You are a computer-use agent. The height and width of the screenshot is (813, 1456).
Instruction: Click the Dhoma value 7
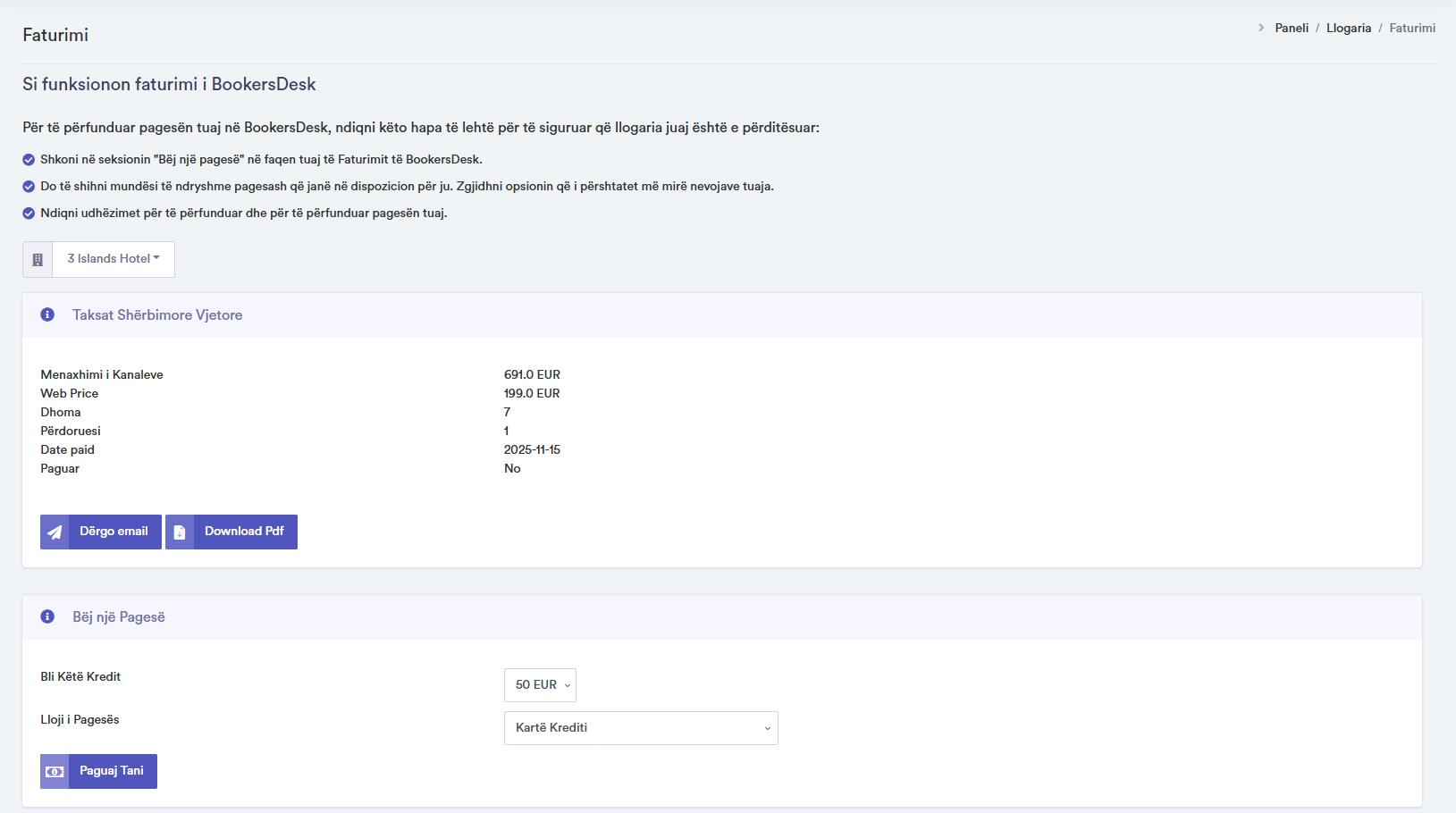pyautogui.click(x=507, y=412)
